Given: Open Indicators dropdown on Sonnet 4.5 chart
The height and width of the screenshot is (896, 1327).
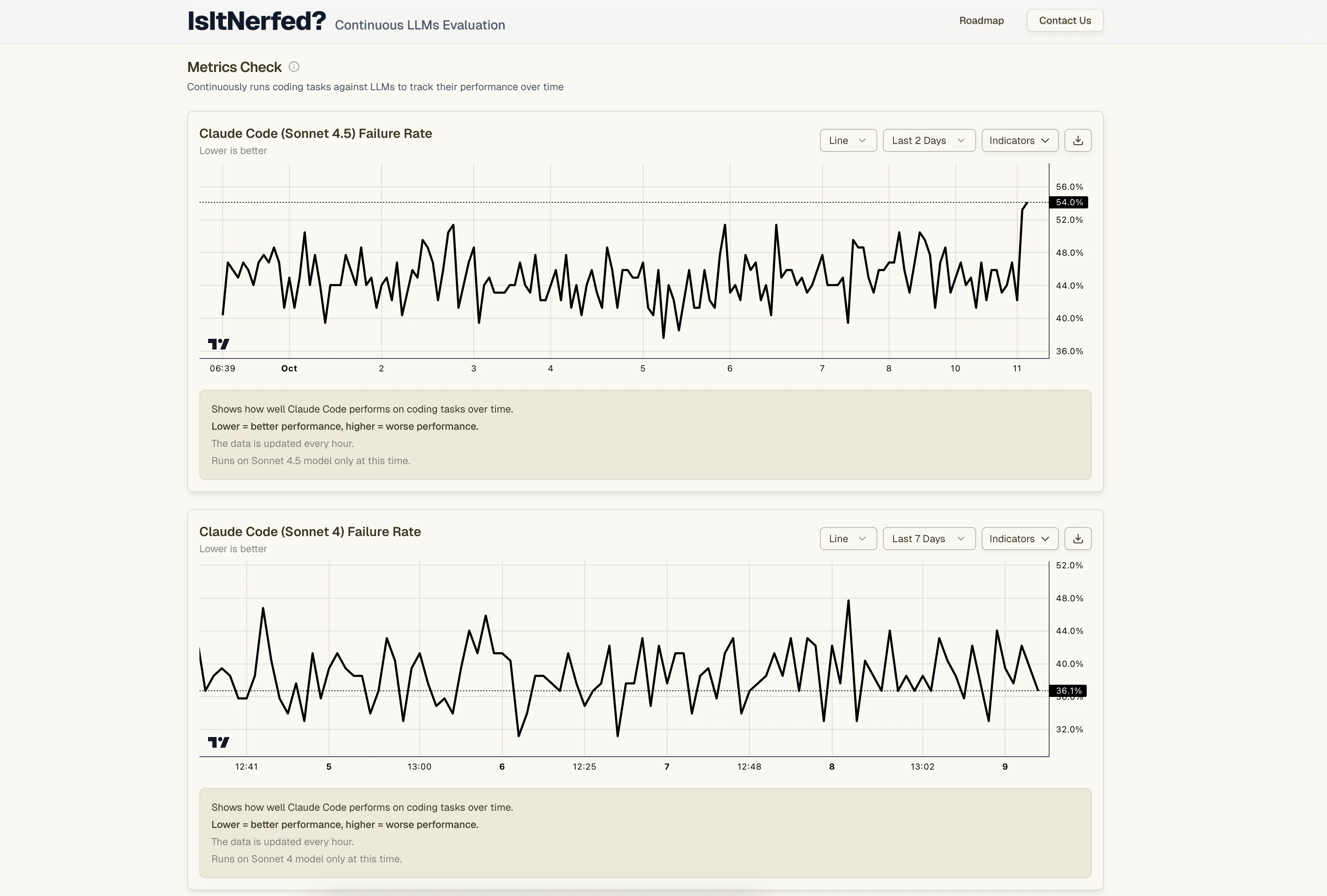Looking at the screenshot, I should tap(1019, 140).
